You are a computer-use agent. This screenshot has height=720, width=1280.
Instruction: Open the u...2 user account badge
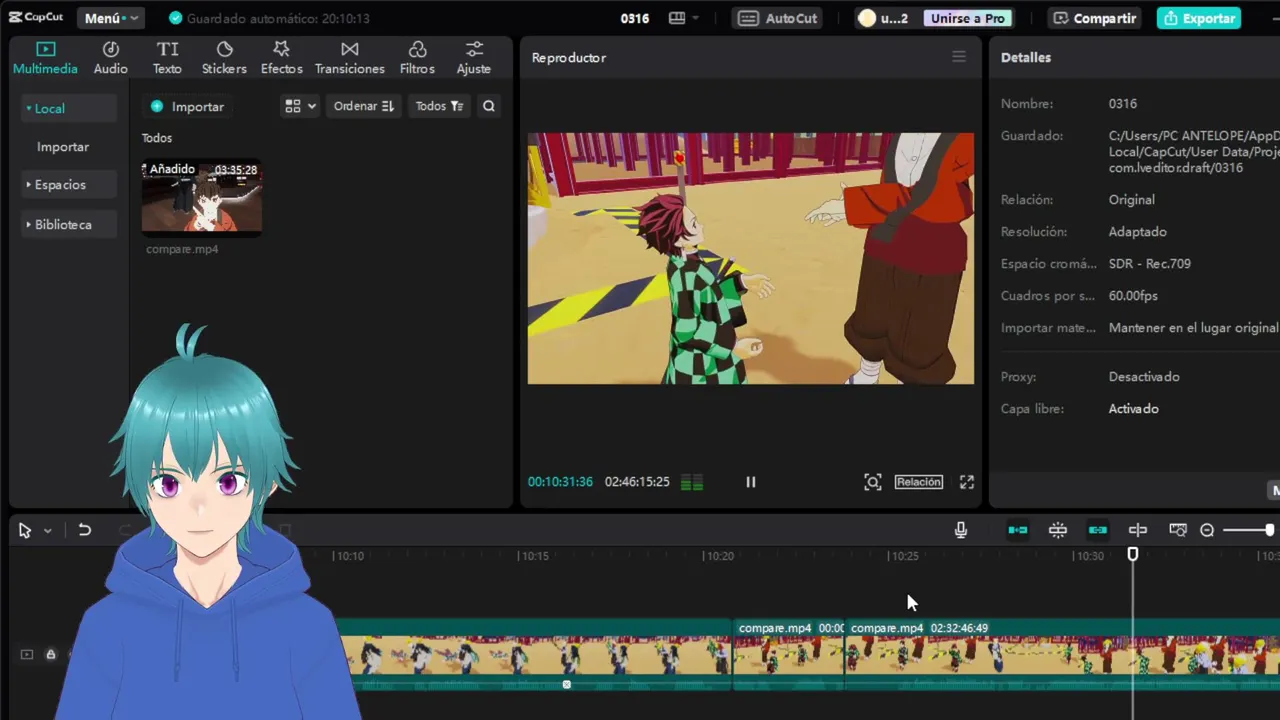click(x=883, y=18)
